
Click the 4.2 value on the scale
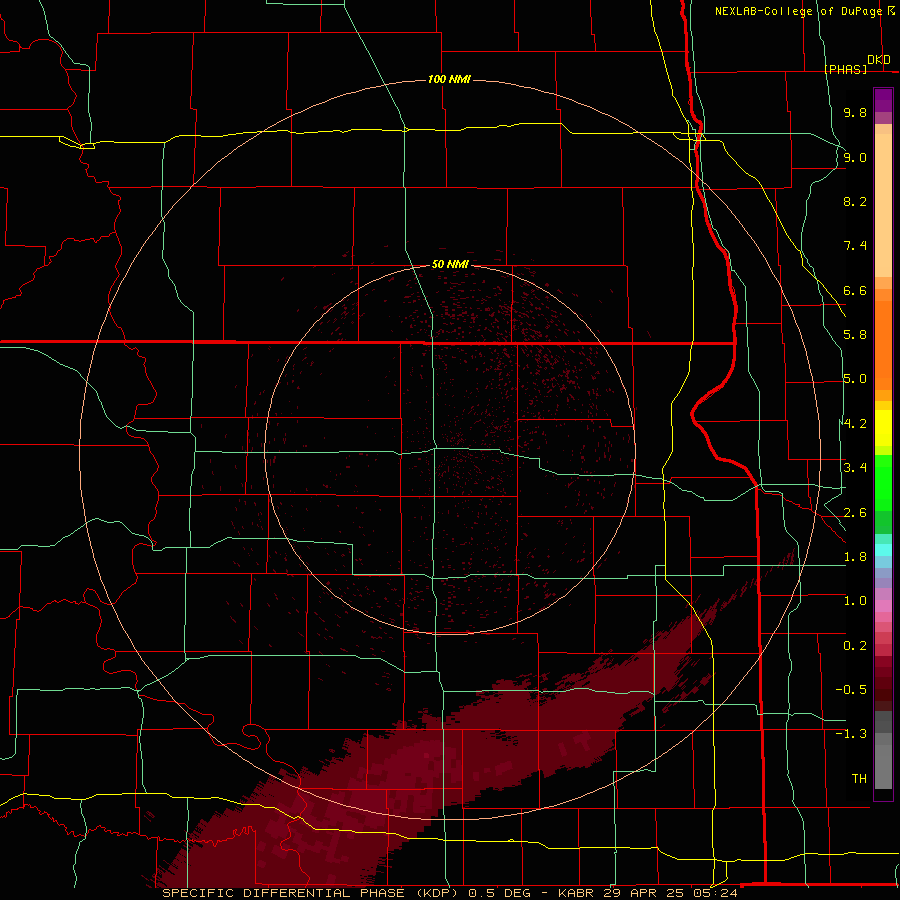[855, 424]
